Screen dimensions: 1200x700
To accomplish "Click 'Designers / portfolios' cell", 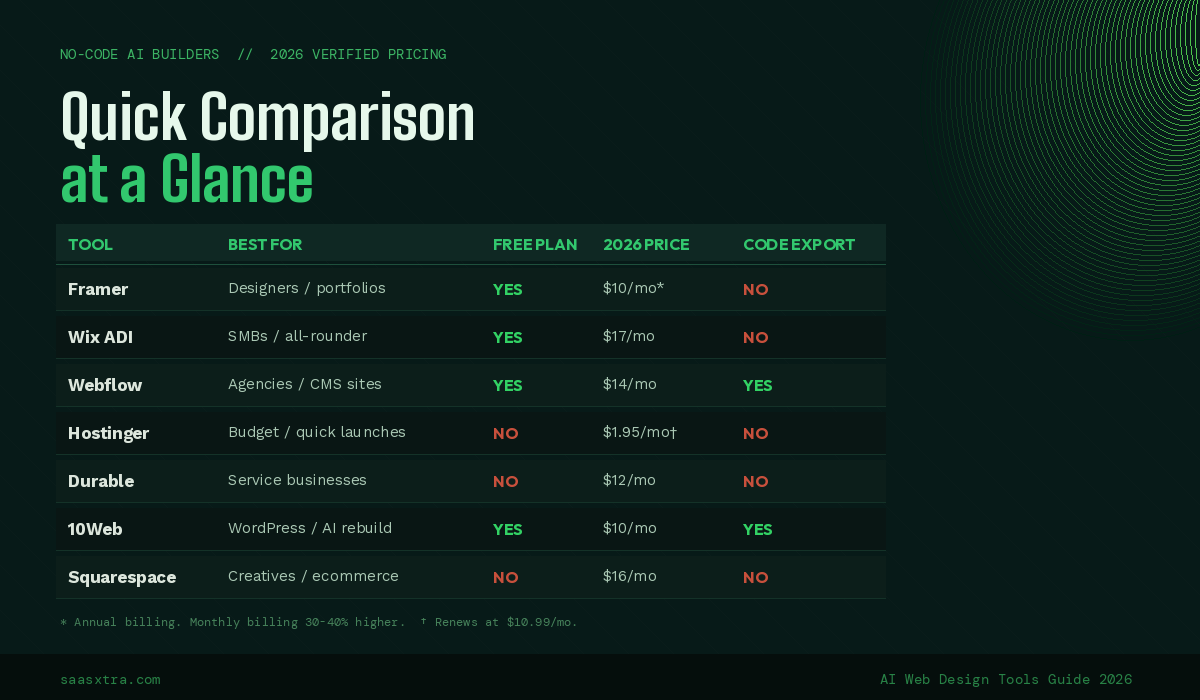I will pos(307,288).
